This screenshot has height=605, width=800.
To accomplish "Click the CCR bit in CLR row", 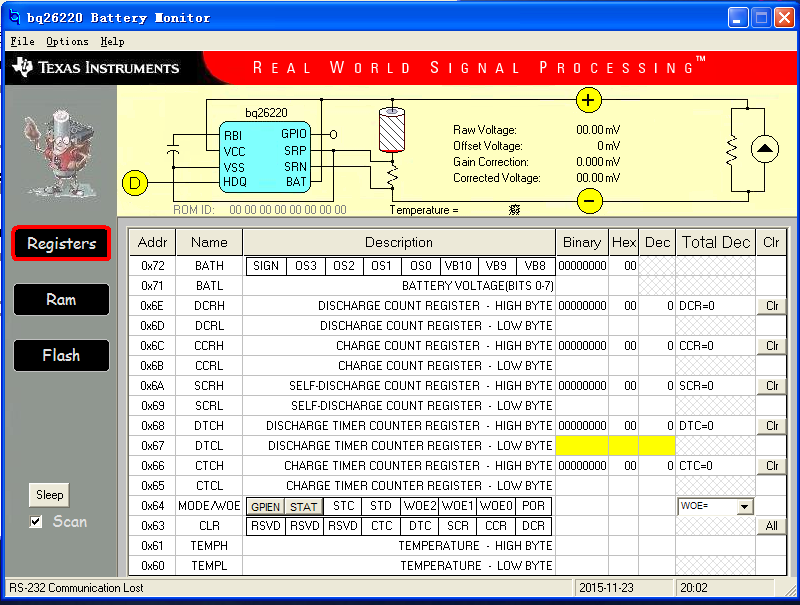I will [x=496, y=526].
